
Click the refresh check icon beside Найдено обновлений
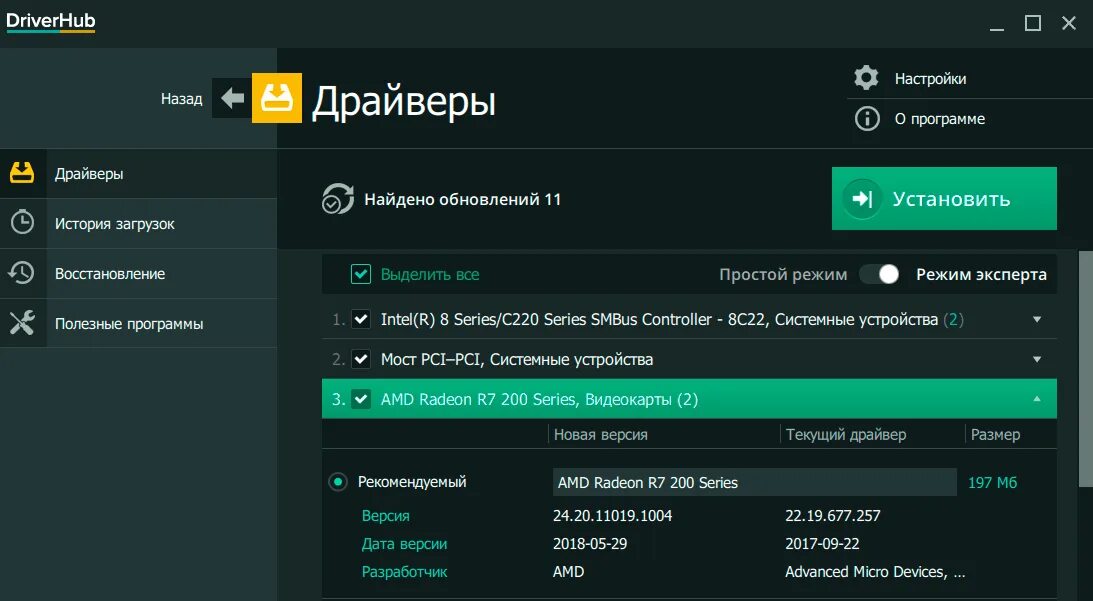(x=337, y=199)
